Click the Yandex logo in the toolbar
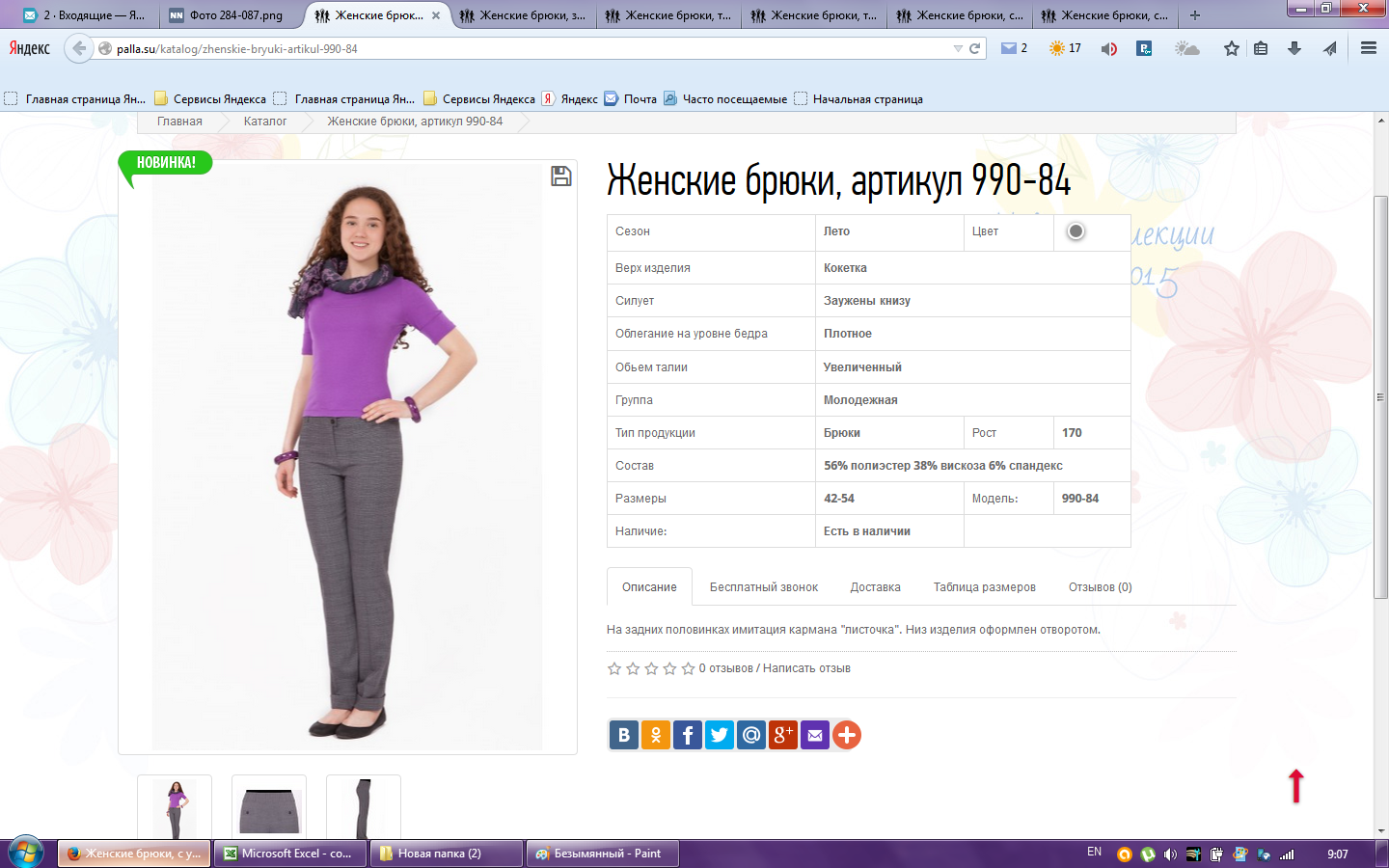 30,48
